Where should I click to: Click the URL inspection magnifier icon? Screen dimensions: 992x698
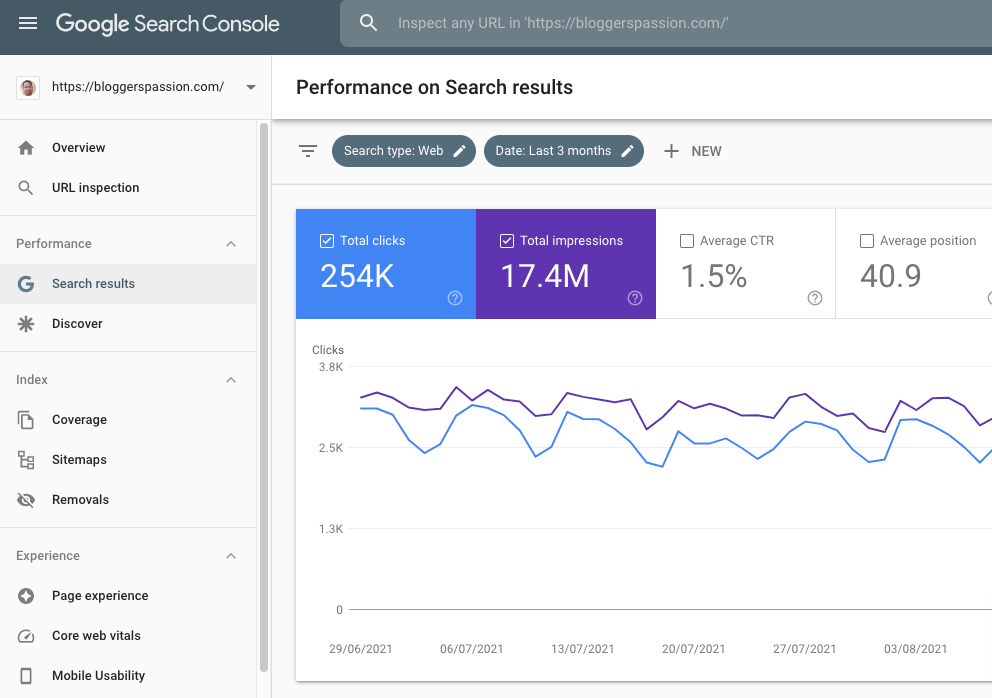(x=26, y=188)
